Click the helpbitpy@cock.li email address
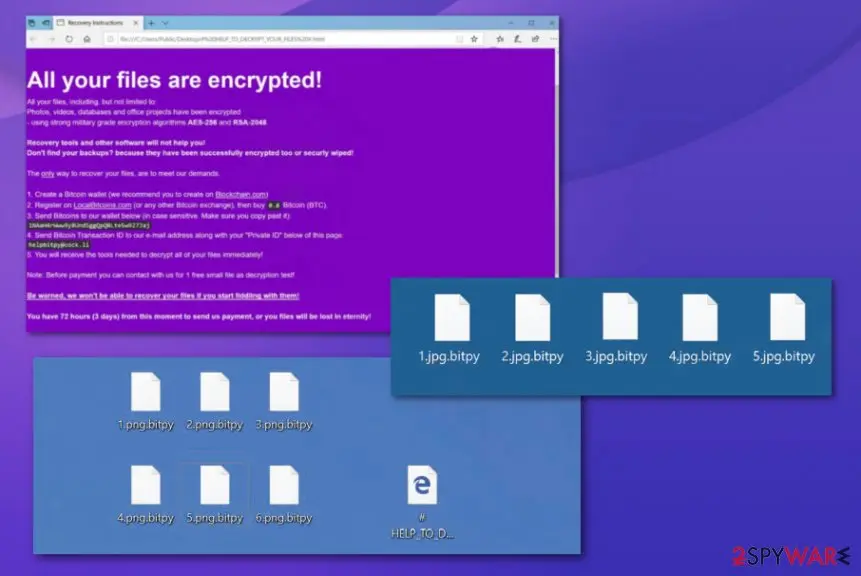This screenshot has height=576, width=861. (x=59, y=245)
